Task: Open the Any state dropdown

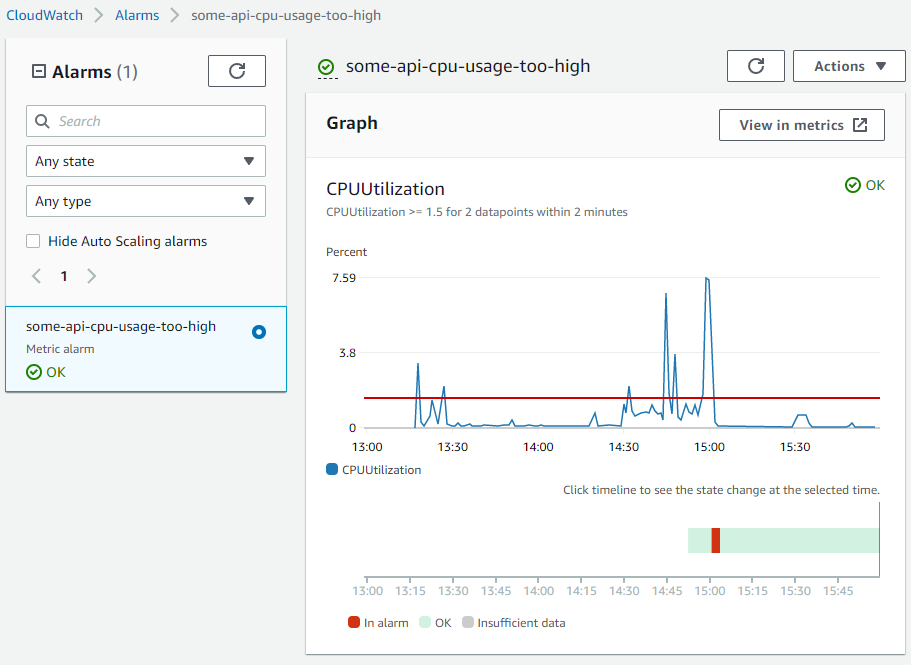Action: click(145, 160)
